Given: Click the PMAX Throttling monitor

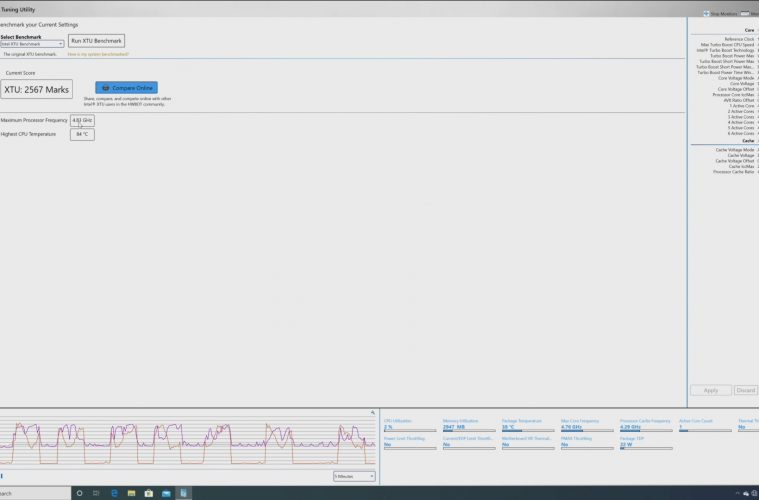Looking at the screenshot, I should (587, 443).
